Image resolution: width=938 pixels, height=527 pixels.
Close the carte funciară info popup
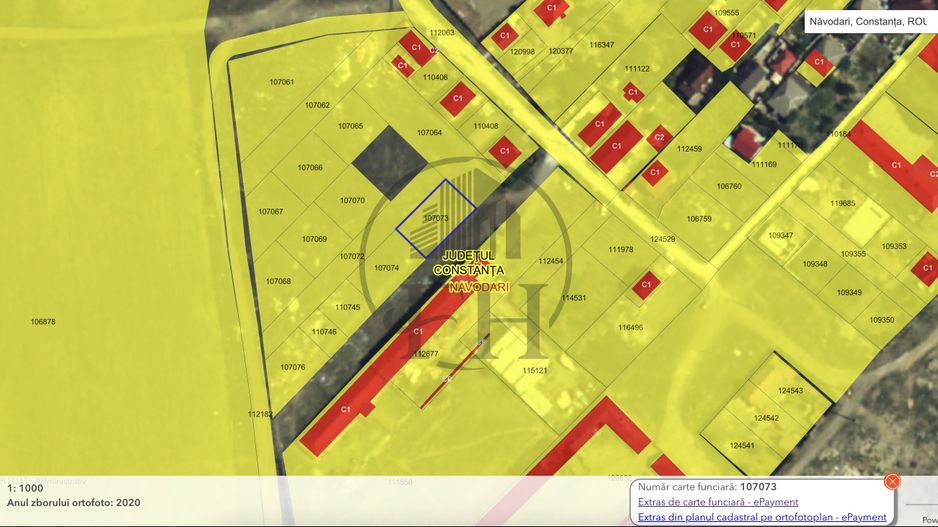pos(892,481)
